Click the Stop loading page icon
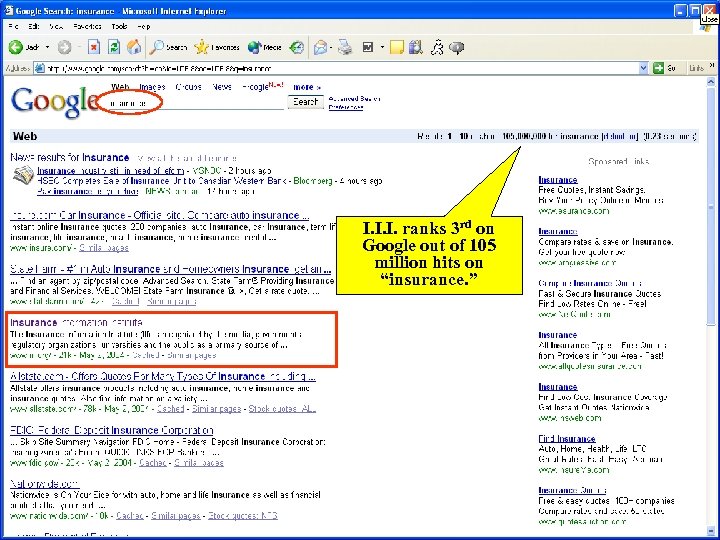Screen dimensions: 720x540 pyautogui.click(x=94, y=47)
